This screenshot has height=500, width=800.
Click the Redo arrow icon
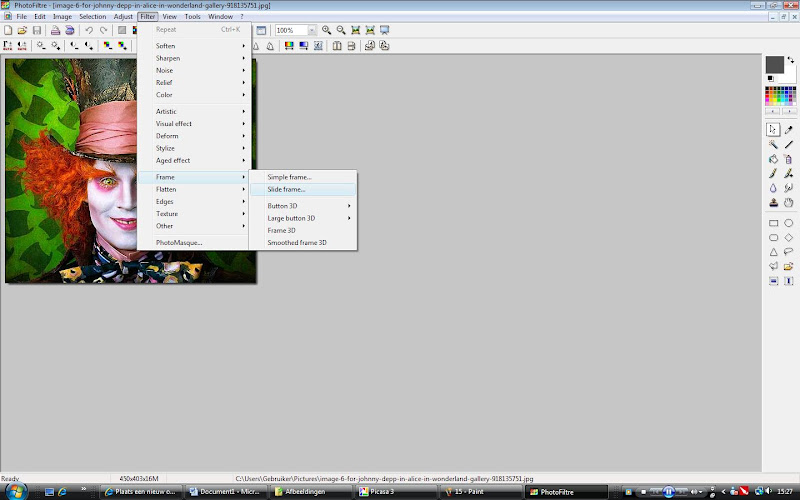tap(104, 31)
